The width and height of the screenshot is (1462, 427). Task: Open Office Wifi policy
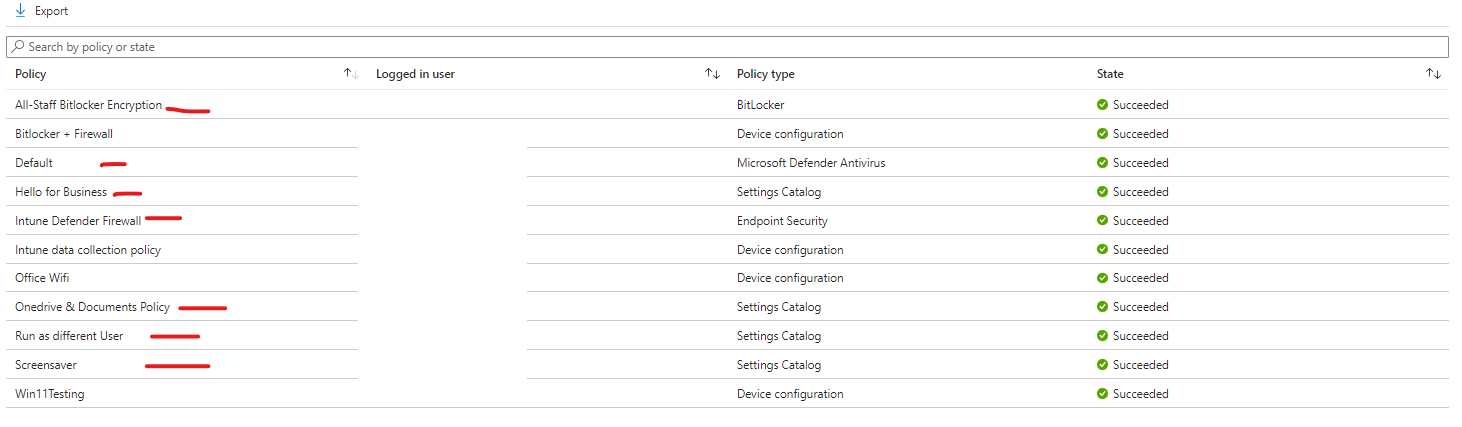coord(42,278)
